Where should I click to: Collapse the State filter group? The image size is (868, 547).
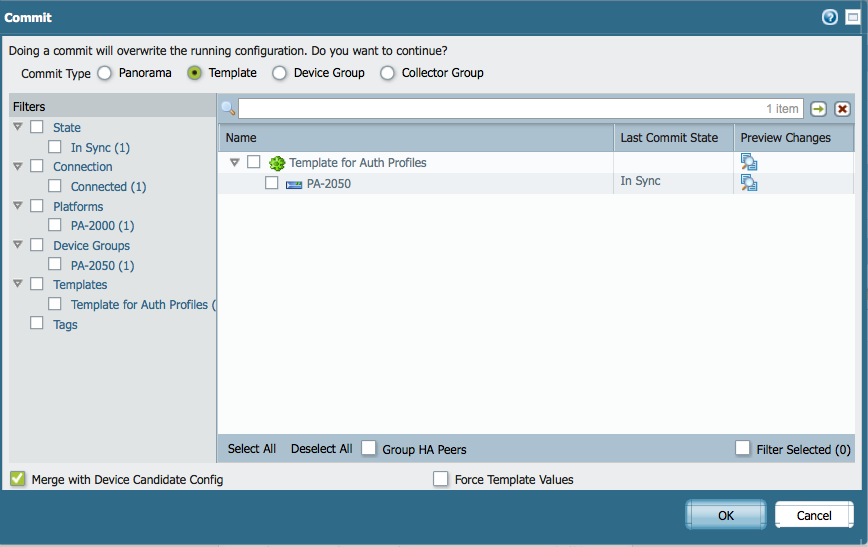[18, 127]
